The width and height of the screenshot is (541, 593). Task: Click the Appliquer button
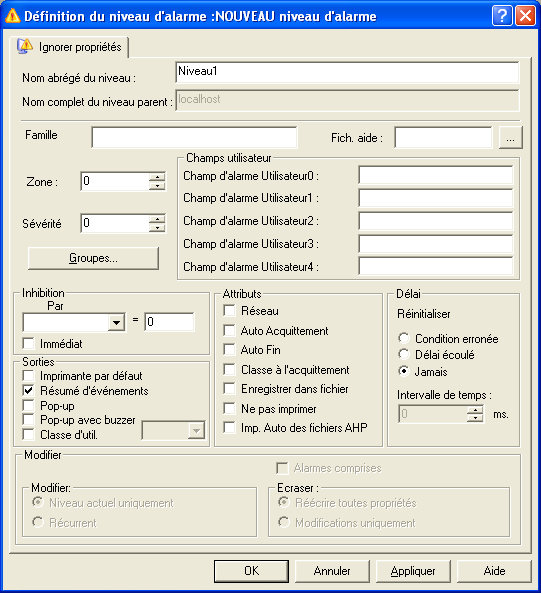(x=413, y=571)
